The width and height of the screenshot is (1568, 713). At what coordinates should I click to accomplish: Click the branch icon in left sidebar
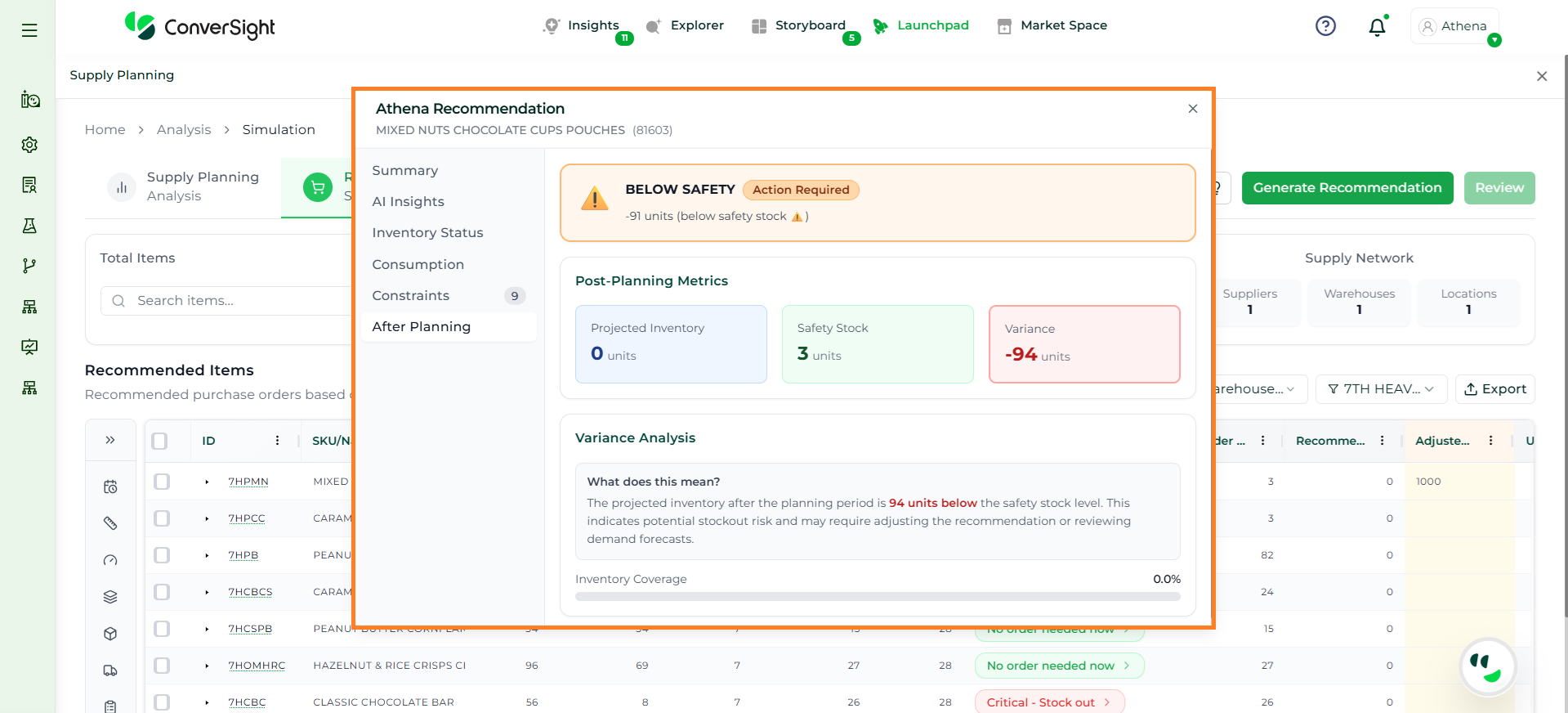29,266
